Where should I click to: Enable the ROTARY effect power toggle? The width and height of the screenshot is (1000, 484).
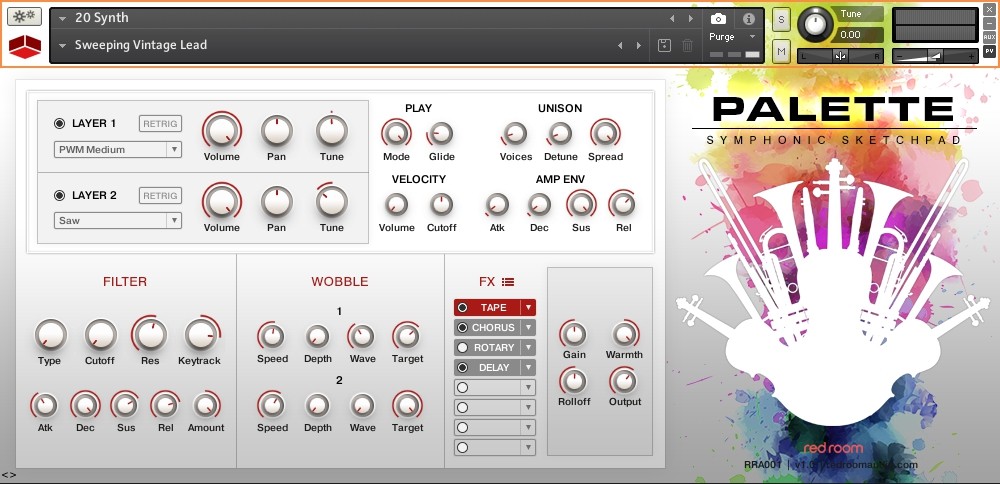[462, 348]
